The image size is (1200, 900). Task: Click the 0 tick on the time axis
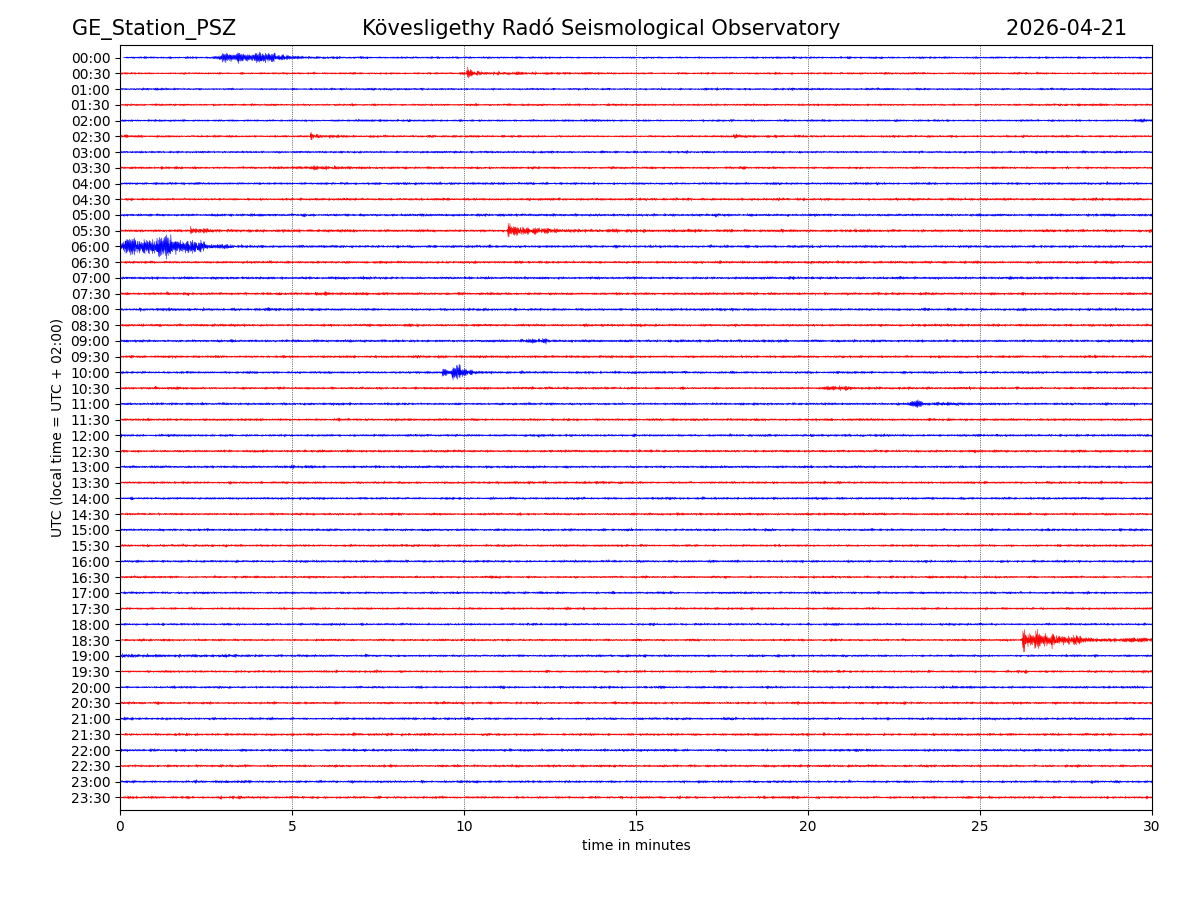(x=120, y=826)
